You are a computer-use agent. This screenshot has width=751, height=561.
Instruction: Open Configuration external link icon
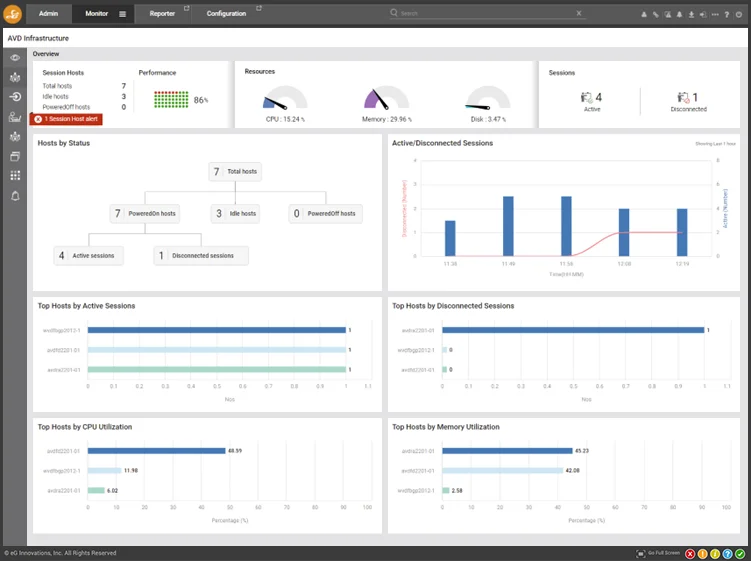coord(259,8)
